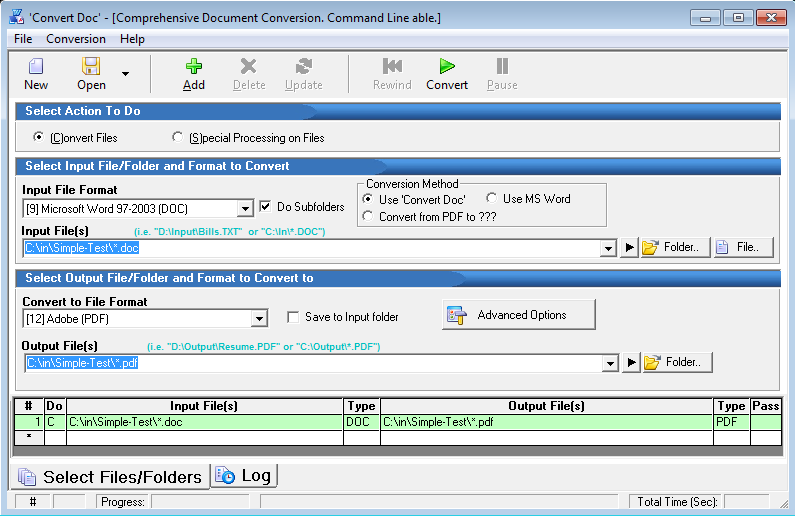Open the dropdown arrow next to Open
This screenshot has height=516, width=795.
(x=125, y=73)
